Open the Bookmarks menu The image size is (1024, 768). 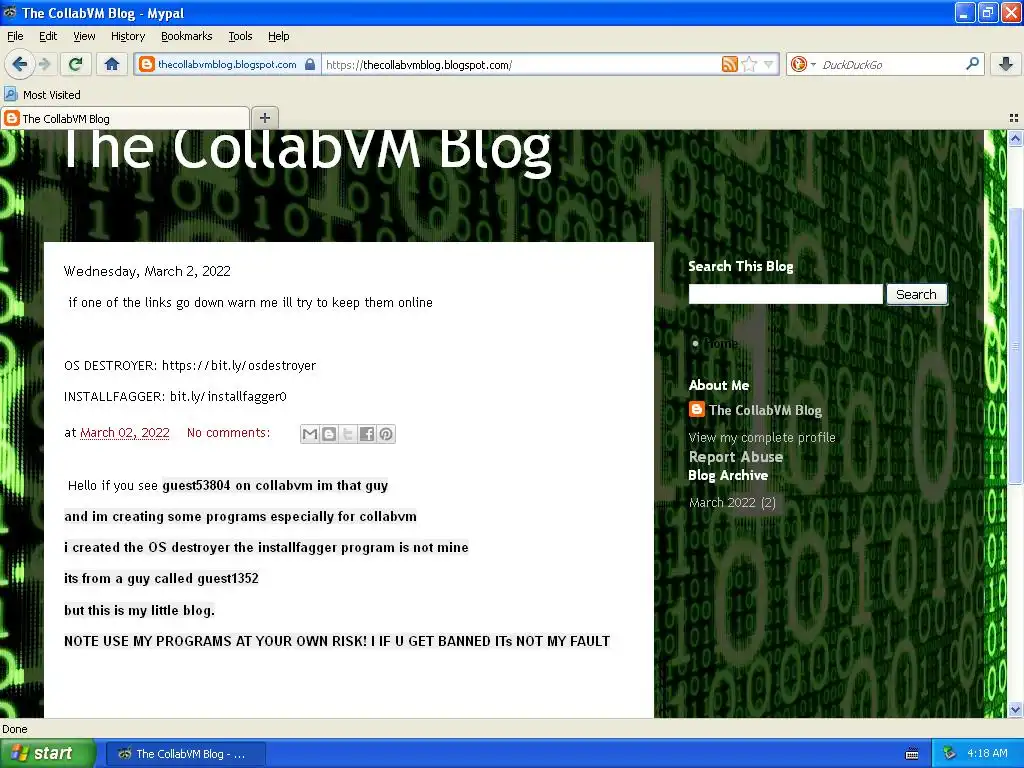point(186,36)
